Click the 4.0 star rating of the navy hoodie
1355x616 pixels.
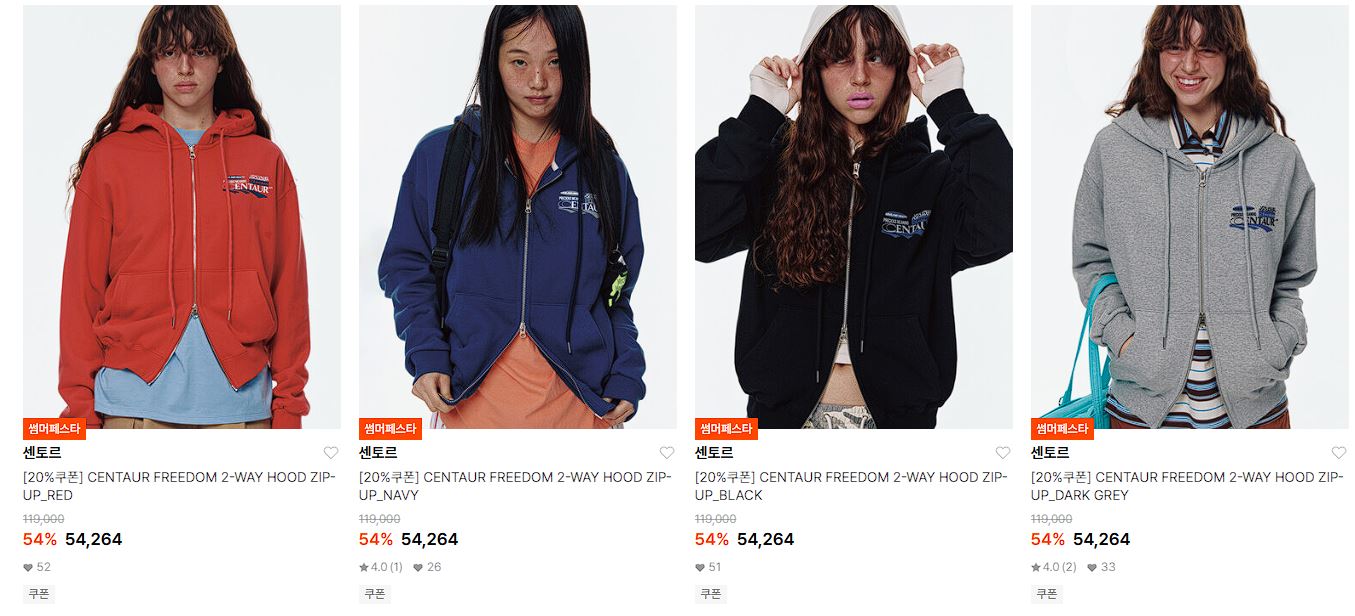click(x=381, y=567)
